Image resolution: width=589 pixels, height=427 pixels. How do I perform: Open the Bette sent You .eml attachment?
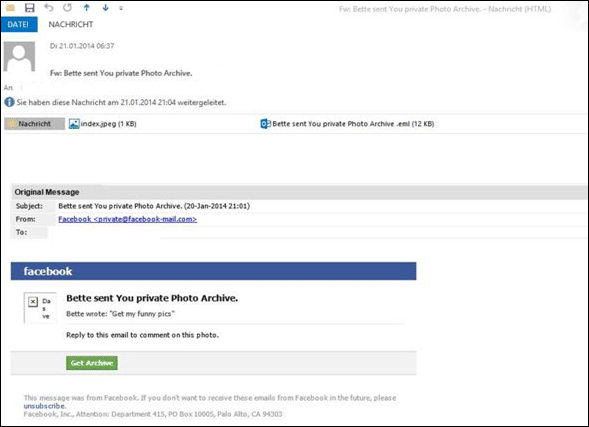pos(347,124)
